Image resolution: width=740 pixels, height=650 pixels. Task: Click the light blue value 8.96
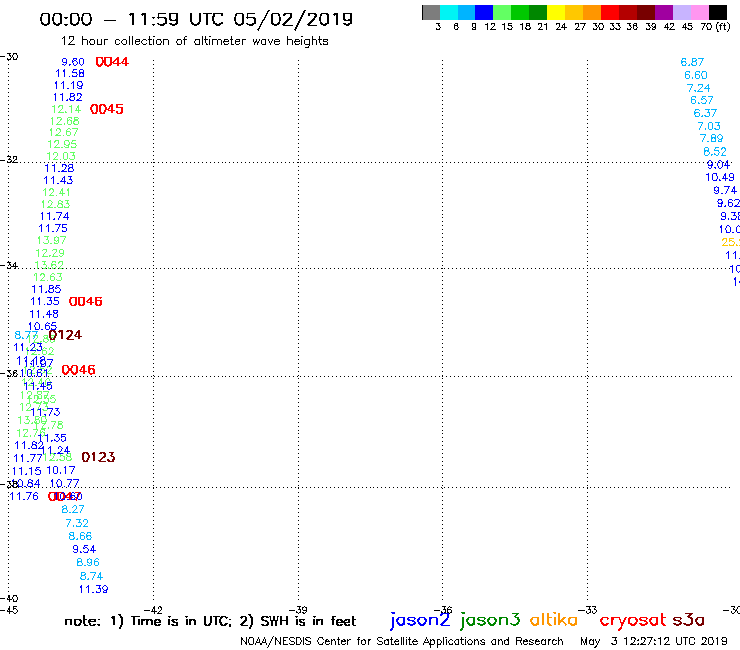[88, 562]
